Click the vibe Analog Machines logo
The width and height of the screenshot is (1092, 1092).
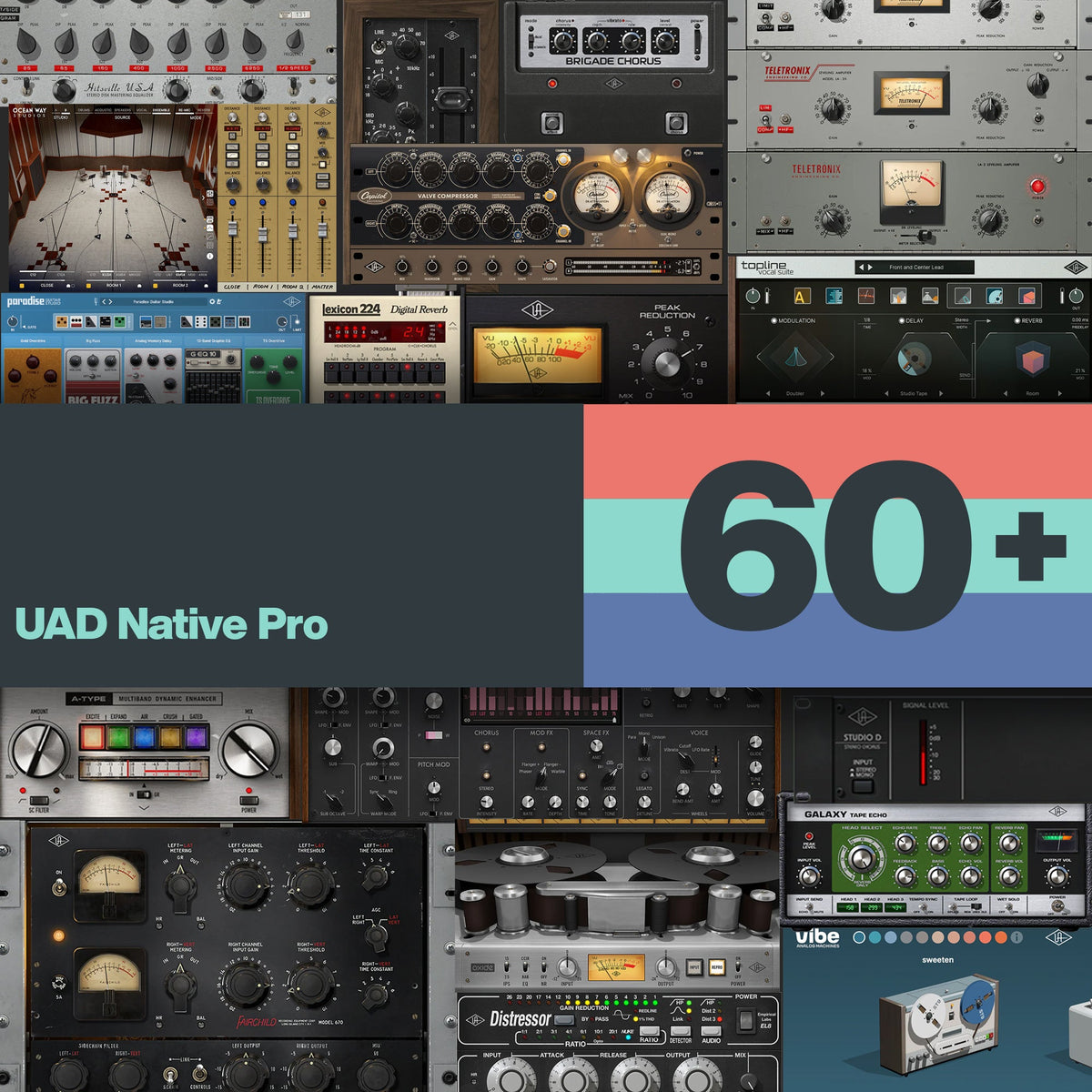point(817,937)
